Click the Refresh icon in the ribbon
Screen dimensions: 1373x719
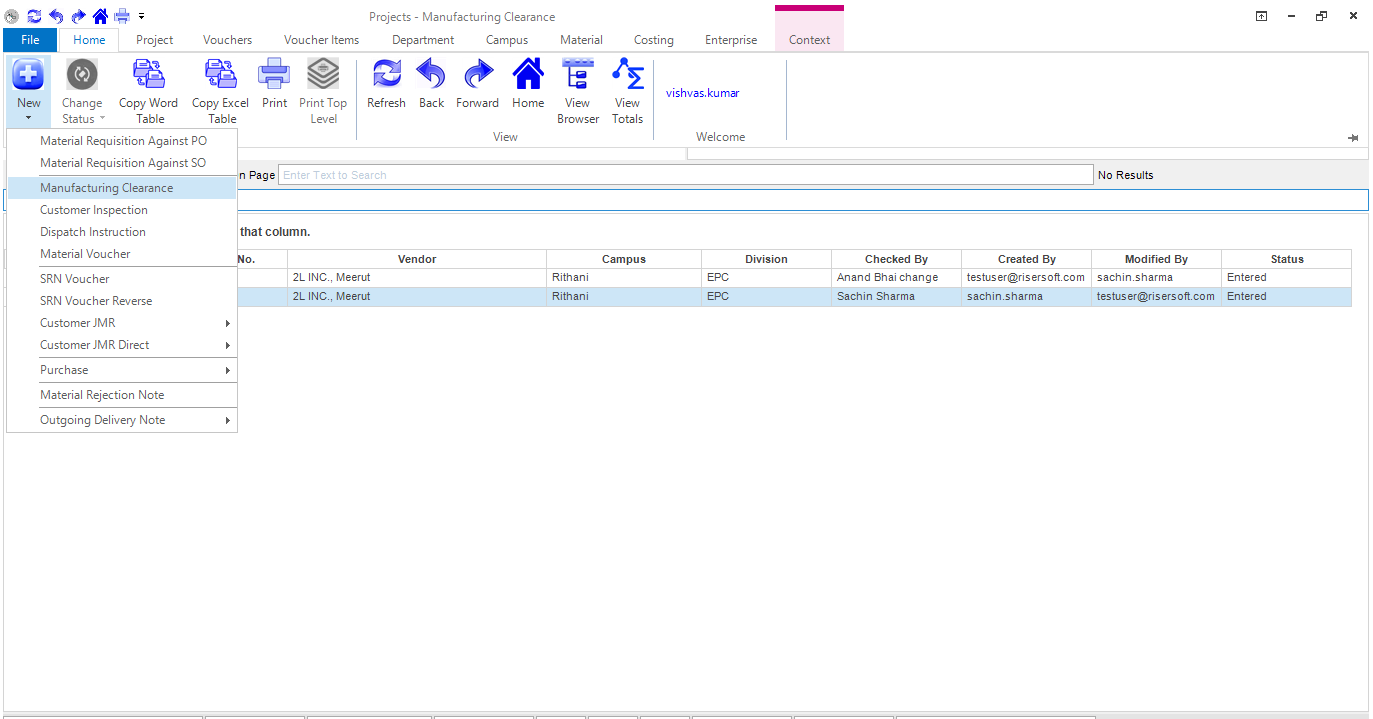[386, 75]
